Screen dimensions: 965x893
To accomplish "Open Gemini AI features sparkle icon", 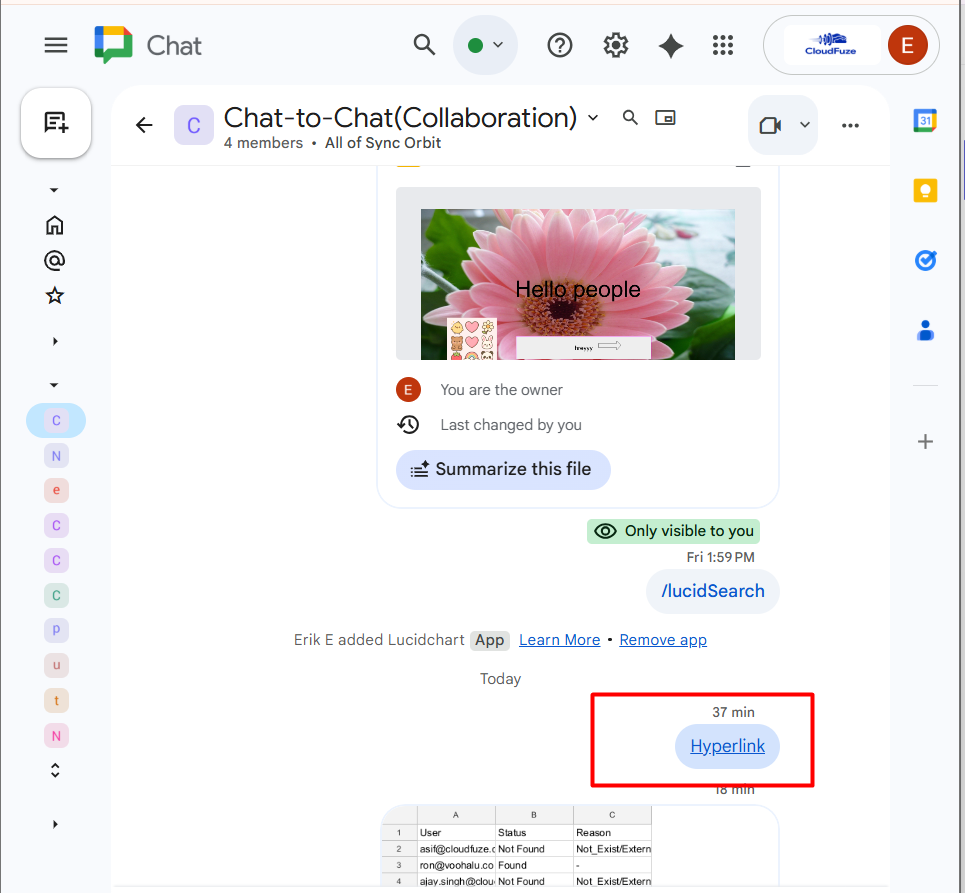I will pyautogui.click(x=670, y=44).
